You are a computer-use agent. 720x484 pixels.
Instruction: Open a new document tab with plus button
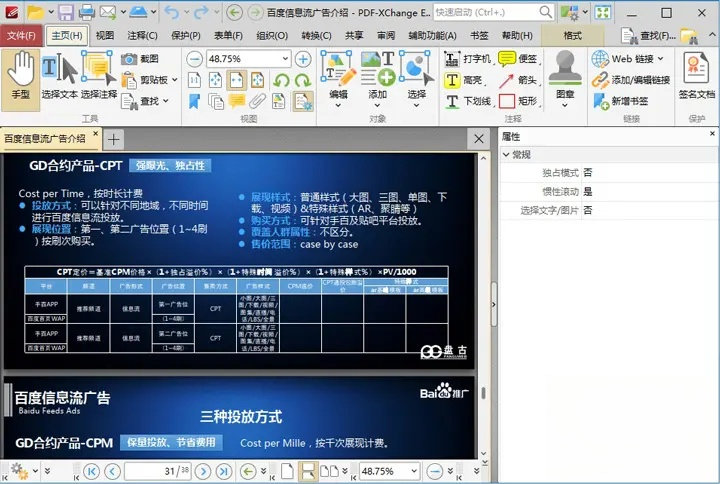[113, 139]
